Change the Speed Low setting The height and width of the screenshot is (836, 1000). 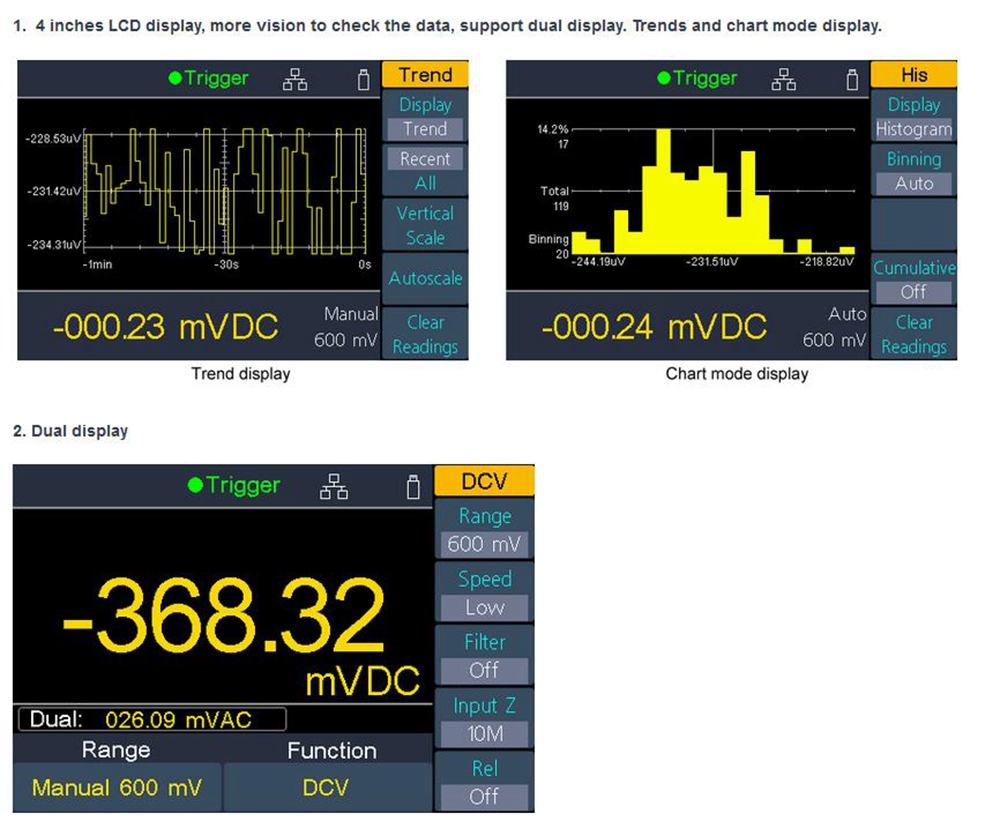point(484,594)
